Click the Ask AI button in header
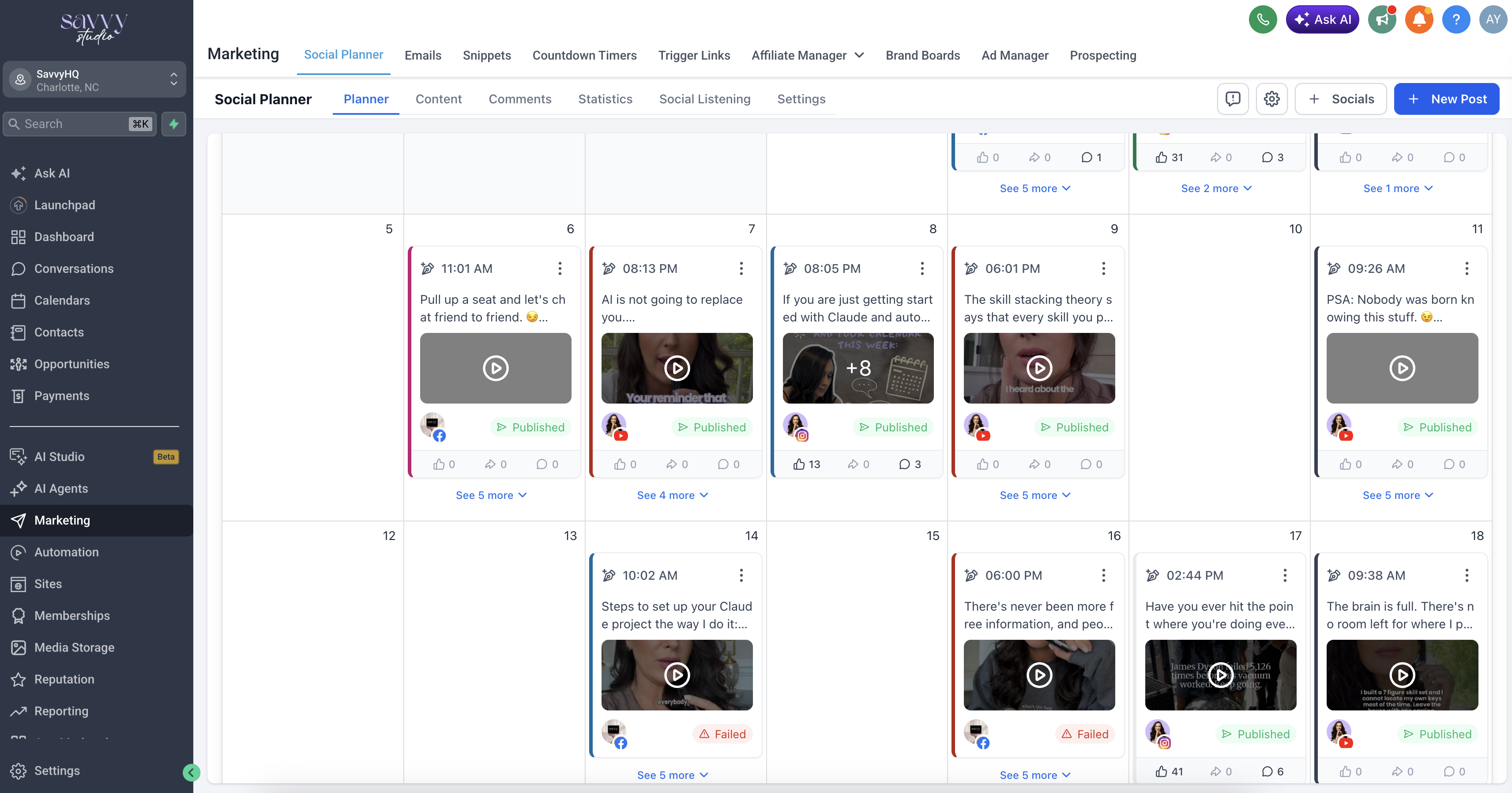The height and width of the screenshot is (793, 1512). click(x=1322, y=20)
